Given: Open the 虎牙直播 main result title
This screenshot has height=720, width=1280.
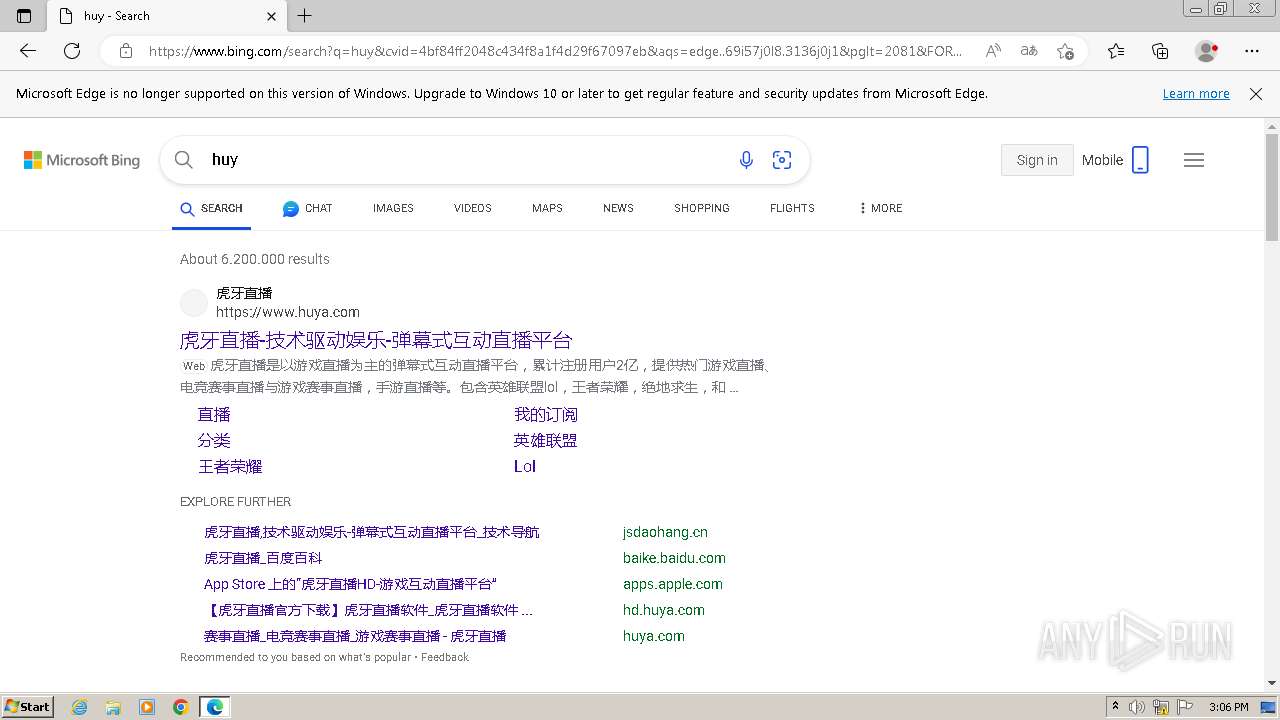Looking at the screenshot, I should pyautogui.click(x=376, y=340).
